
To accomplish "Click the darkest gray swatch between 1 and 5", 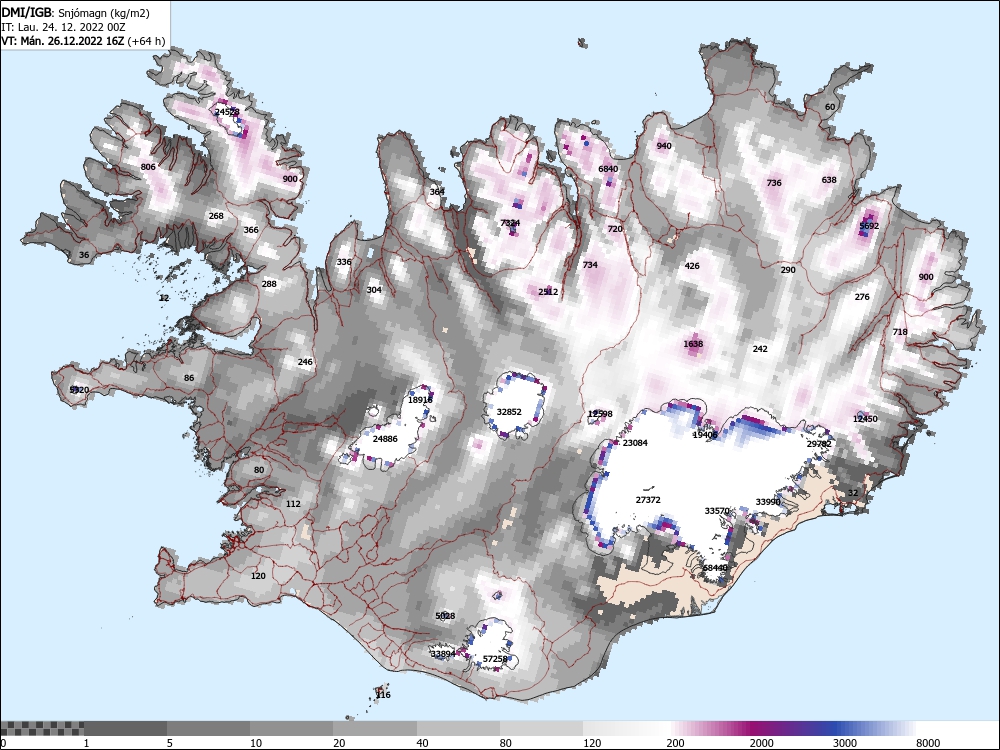I will click(125, 728).
